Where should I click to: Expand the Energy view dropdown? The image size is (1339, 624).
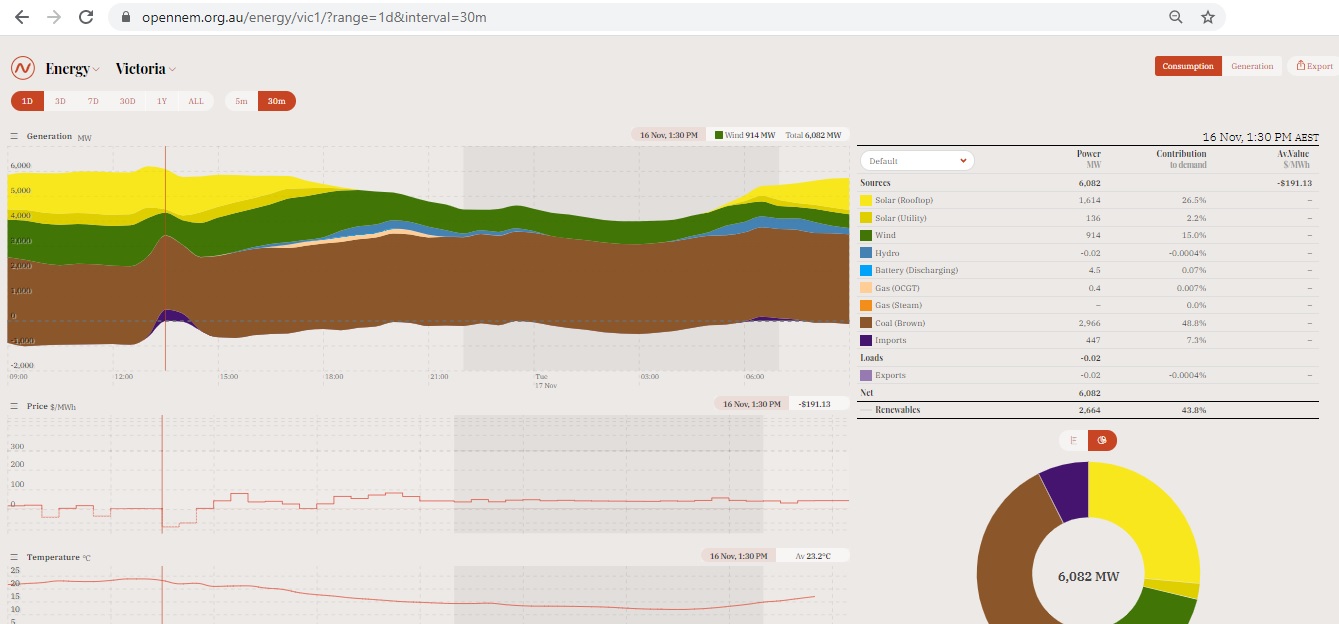[x=73, y=69]
